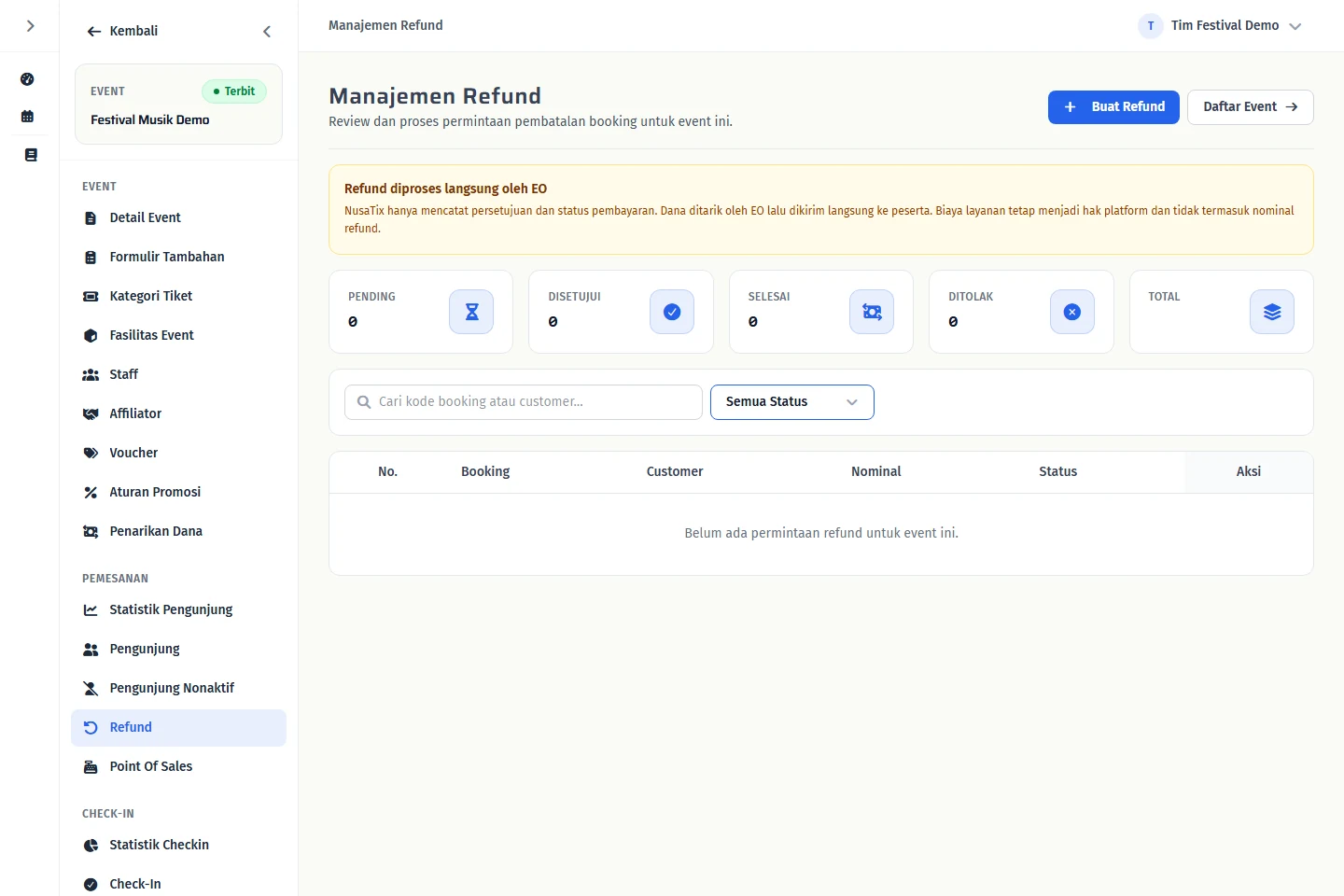The height and width of the screenshot is (896, 1344).
Task: Collapse the event sidebar with chevron
Action: point(267,32)
